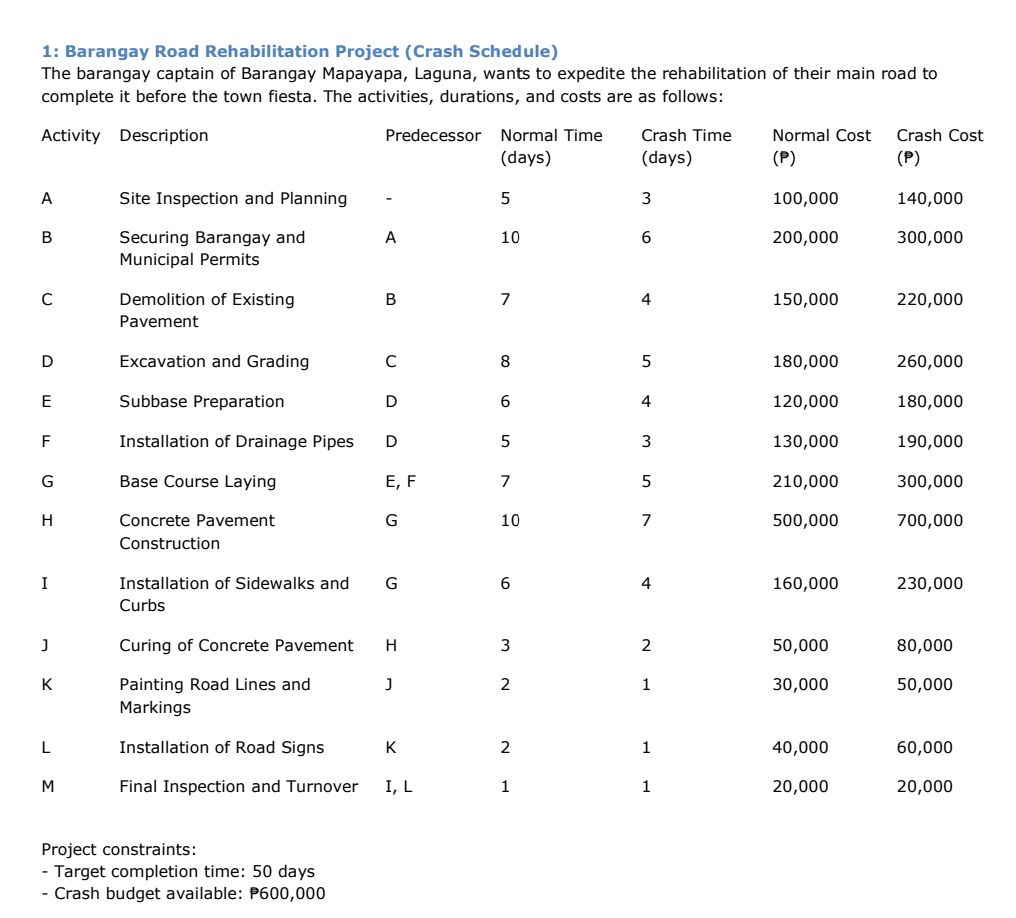Select the Normal Cost column header
1016x918 pixels.
[821, 146]
